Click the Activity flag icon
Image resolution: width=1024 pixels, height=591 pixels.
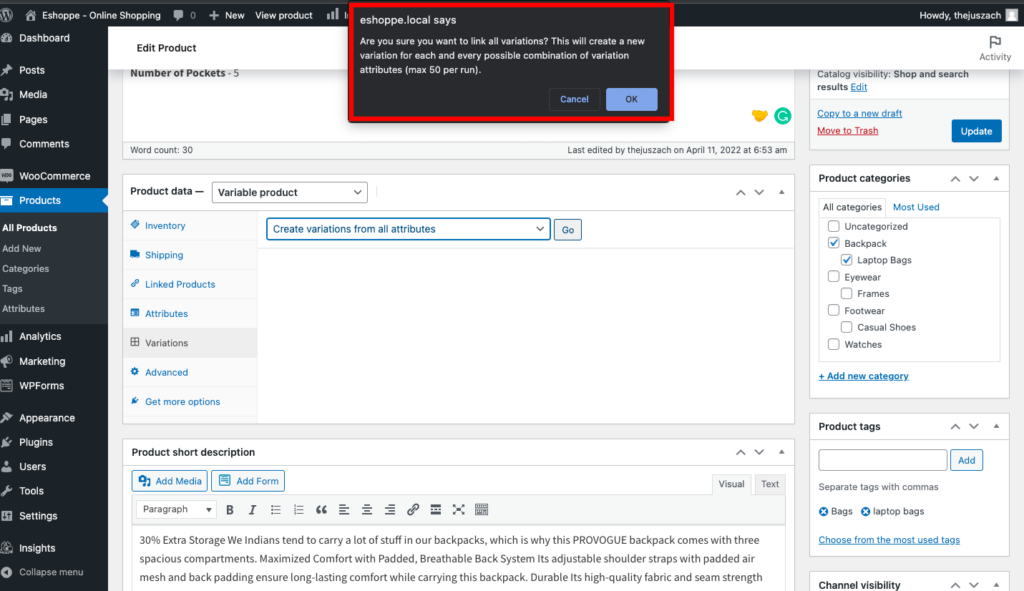[995, 42]
